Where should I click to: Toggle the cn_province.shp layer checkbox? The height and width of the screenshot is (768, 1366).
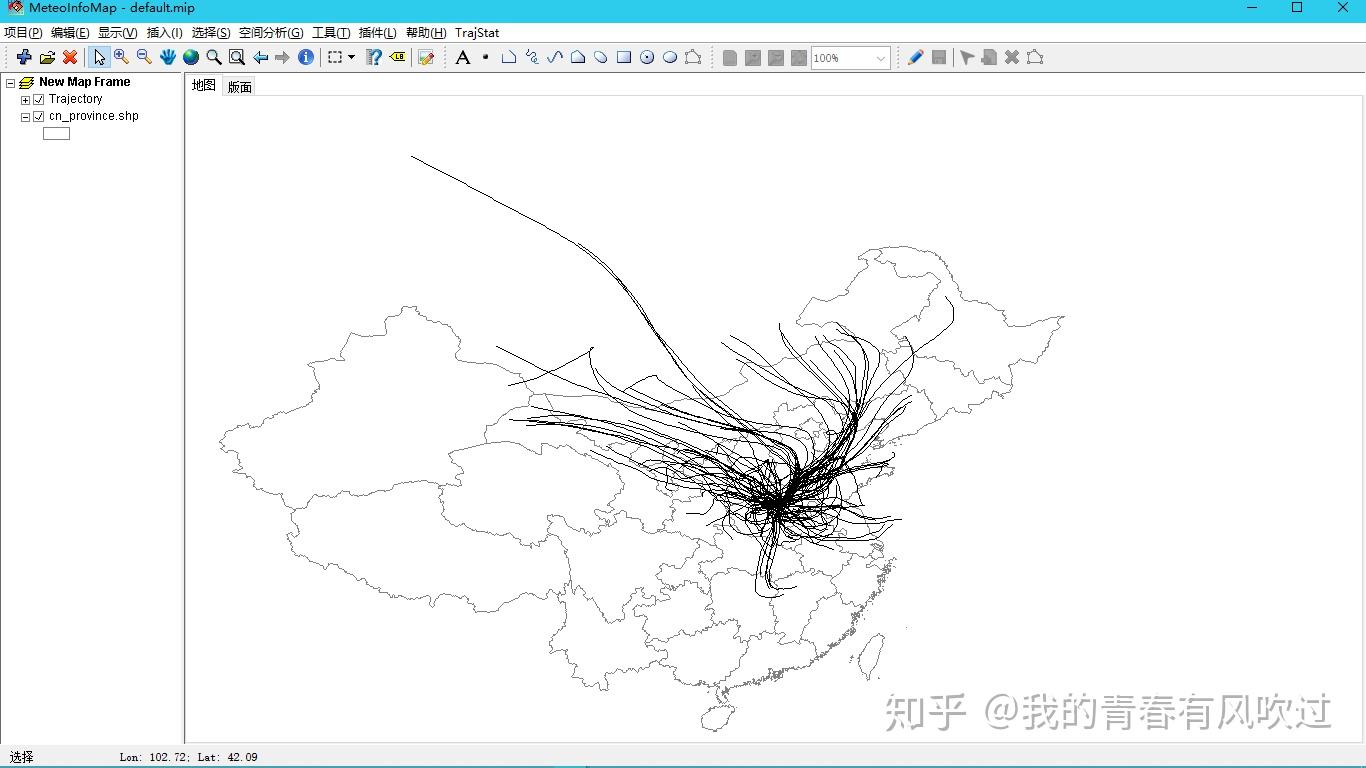pyautogui.click(x=39, y=117)
